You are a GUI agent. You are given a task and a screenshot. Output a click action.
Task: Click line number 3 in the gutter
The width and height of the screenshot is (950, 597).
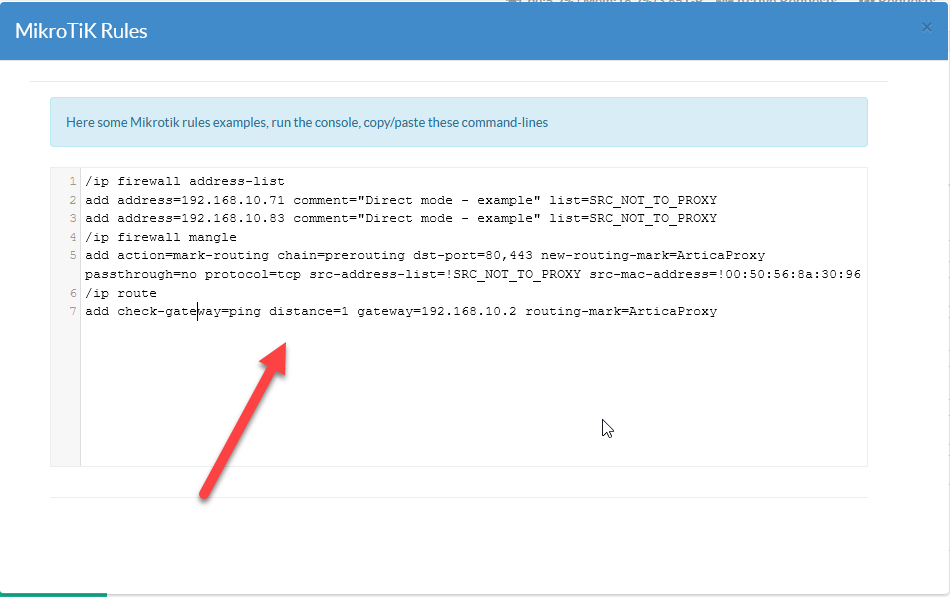72,219
